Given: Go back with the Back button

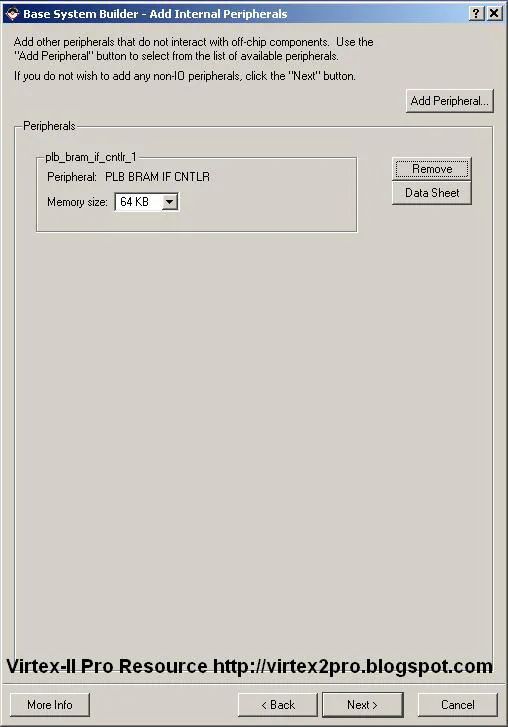Looking at the screenshot, I should pos(278,705).
